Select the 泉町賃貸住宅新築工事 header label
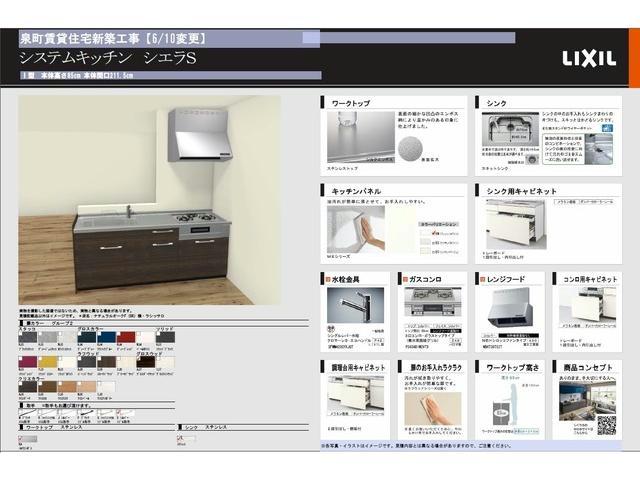 (113, 38)
